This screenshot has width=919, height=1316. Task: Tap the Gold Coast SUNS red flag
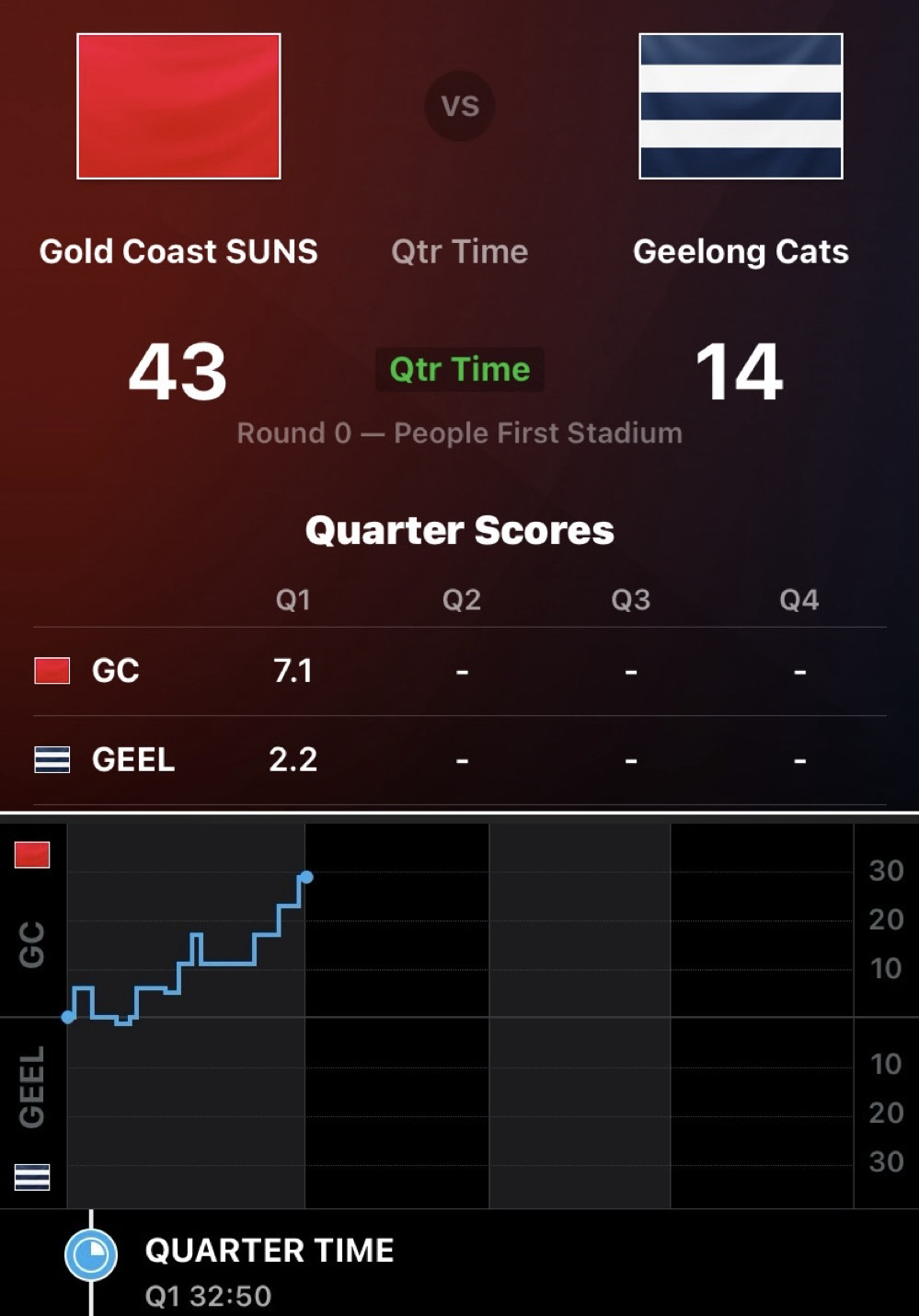click(x=178, y=106)
